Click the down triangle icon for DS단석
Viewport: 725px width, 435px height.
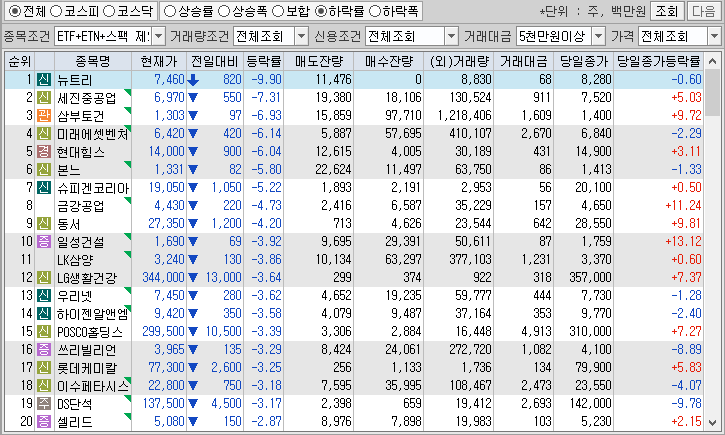193,404
